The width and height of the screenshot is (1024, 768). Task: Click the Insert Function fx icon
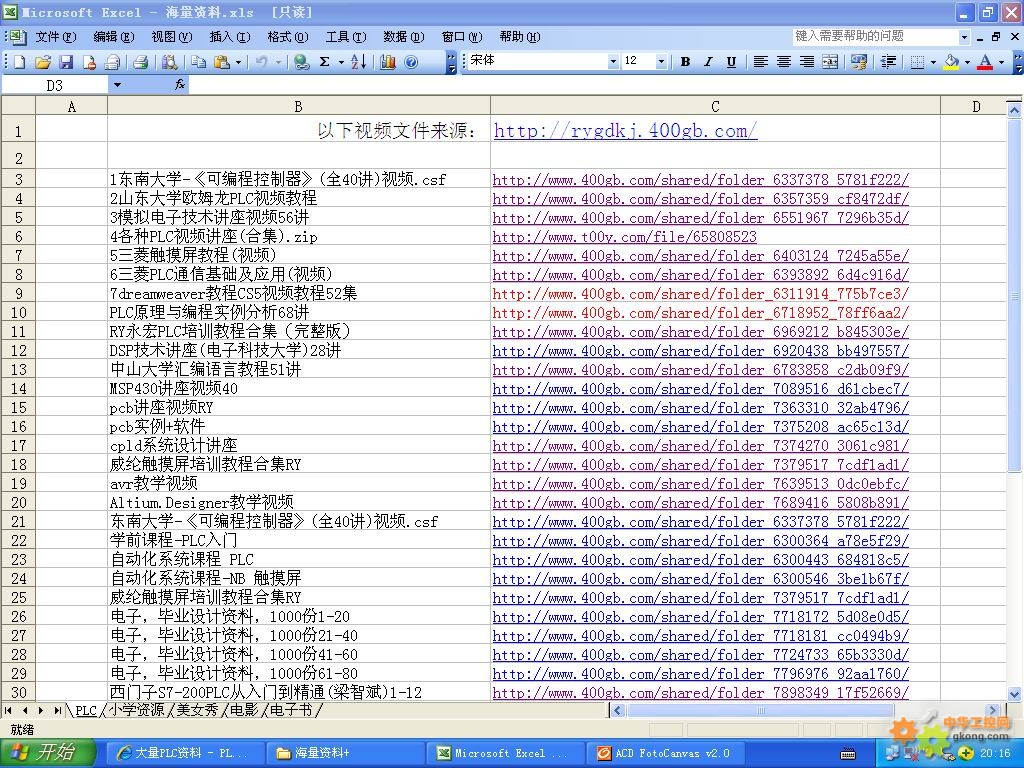[x=180, y=85]
